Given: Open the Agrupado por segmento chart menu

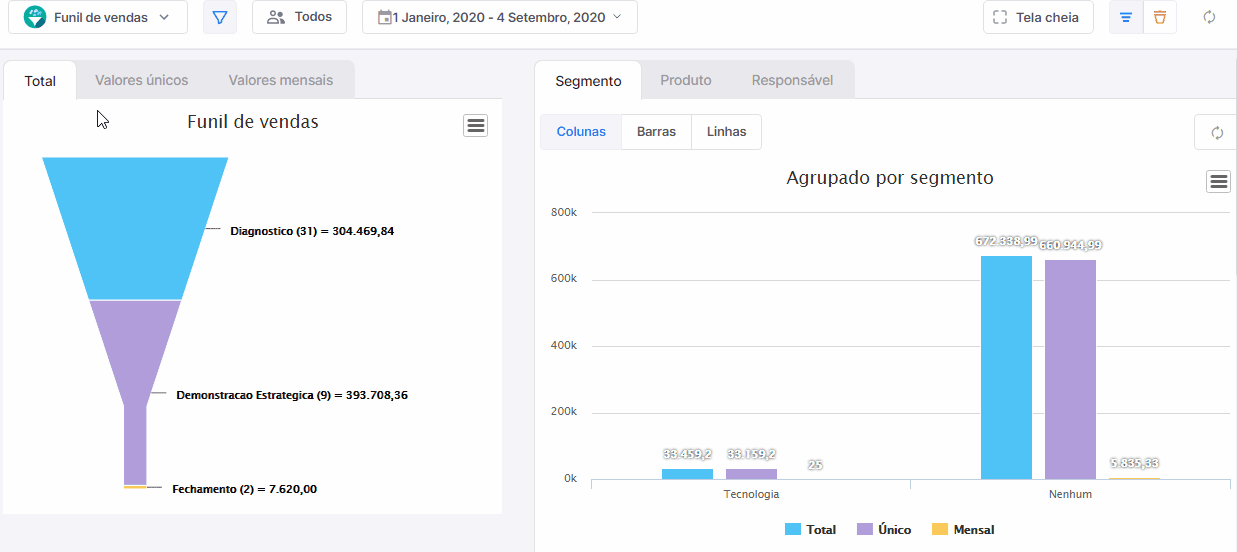Looking at the screenshot, I should click(x=1218, y=181).
